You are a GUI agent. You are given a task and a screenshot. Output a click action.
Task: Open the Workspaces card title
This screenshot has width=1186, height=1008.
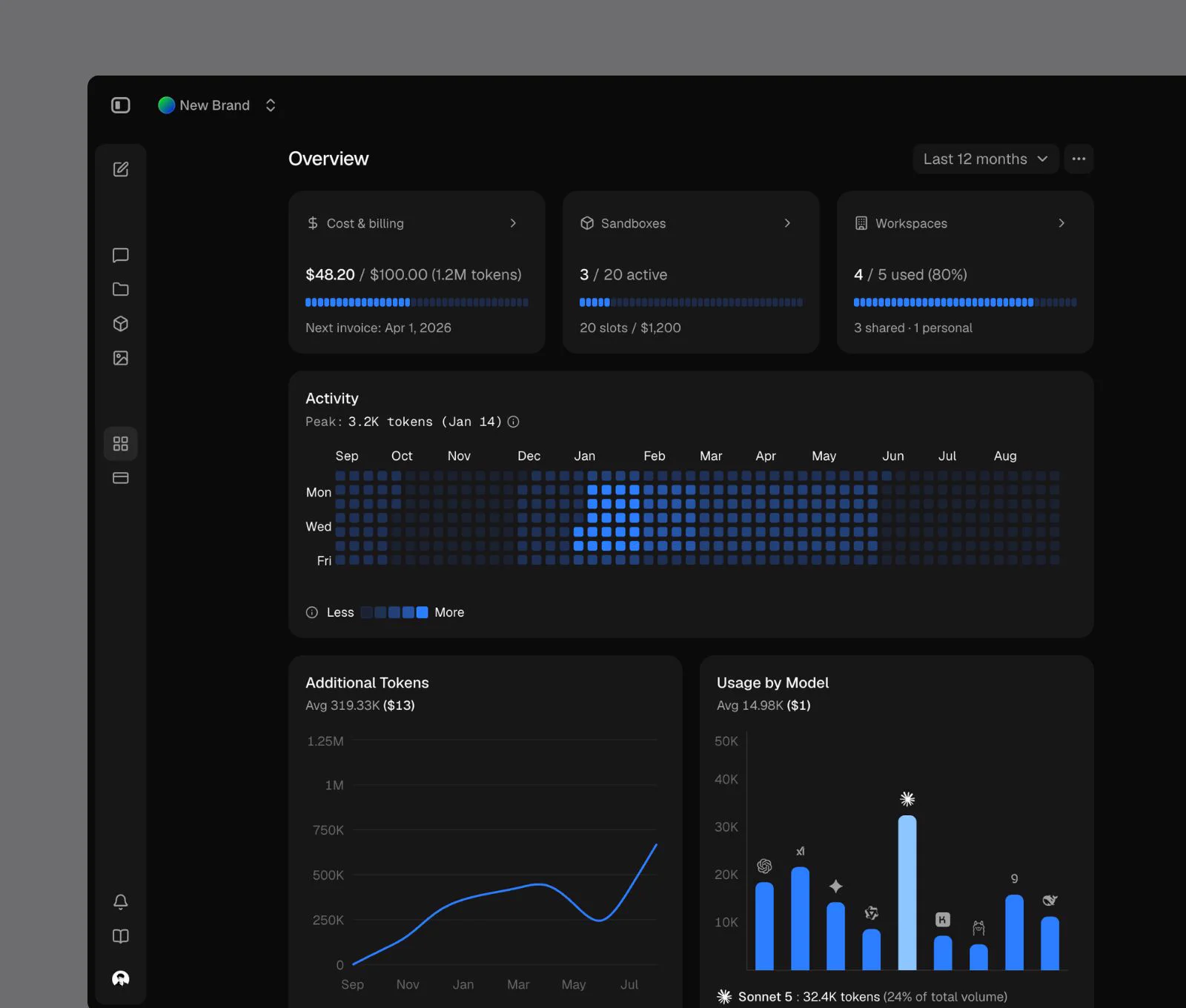point(911,223)
